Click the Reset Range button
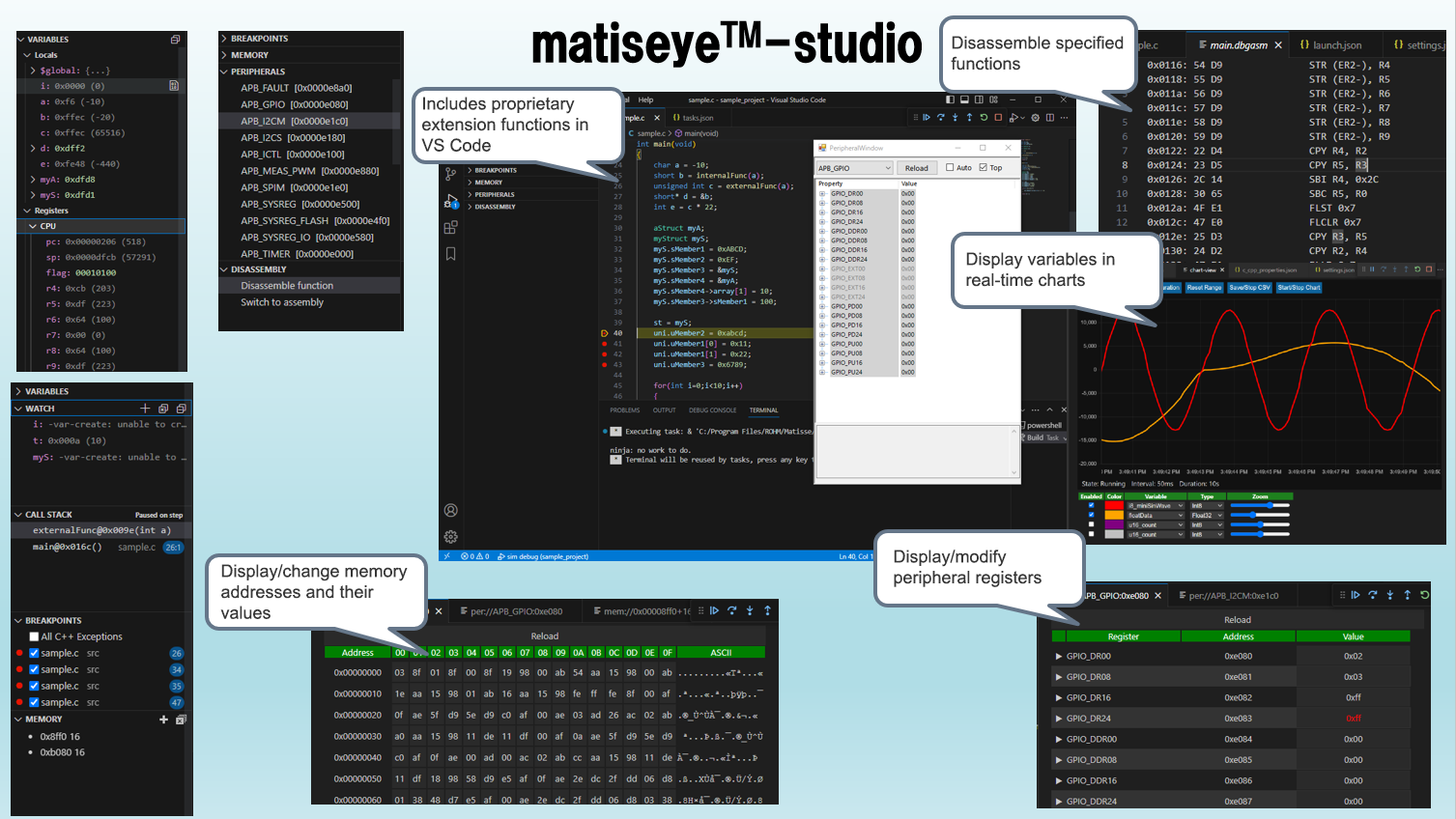This screenshot has width=1456, height=819. tap(1204, 288)
